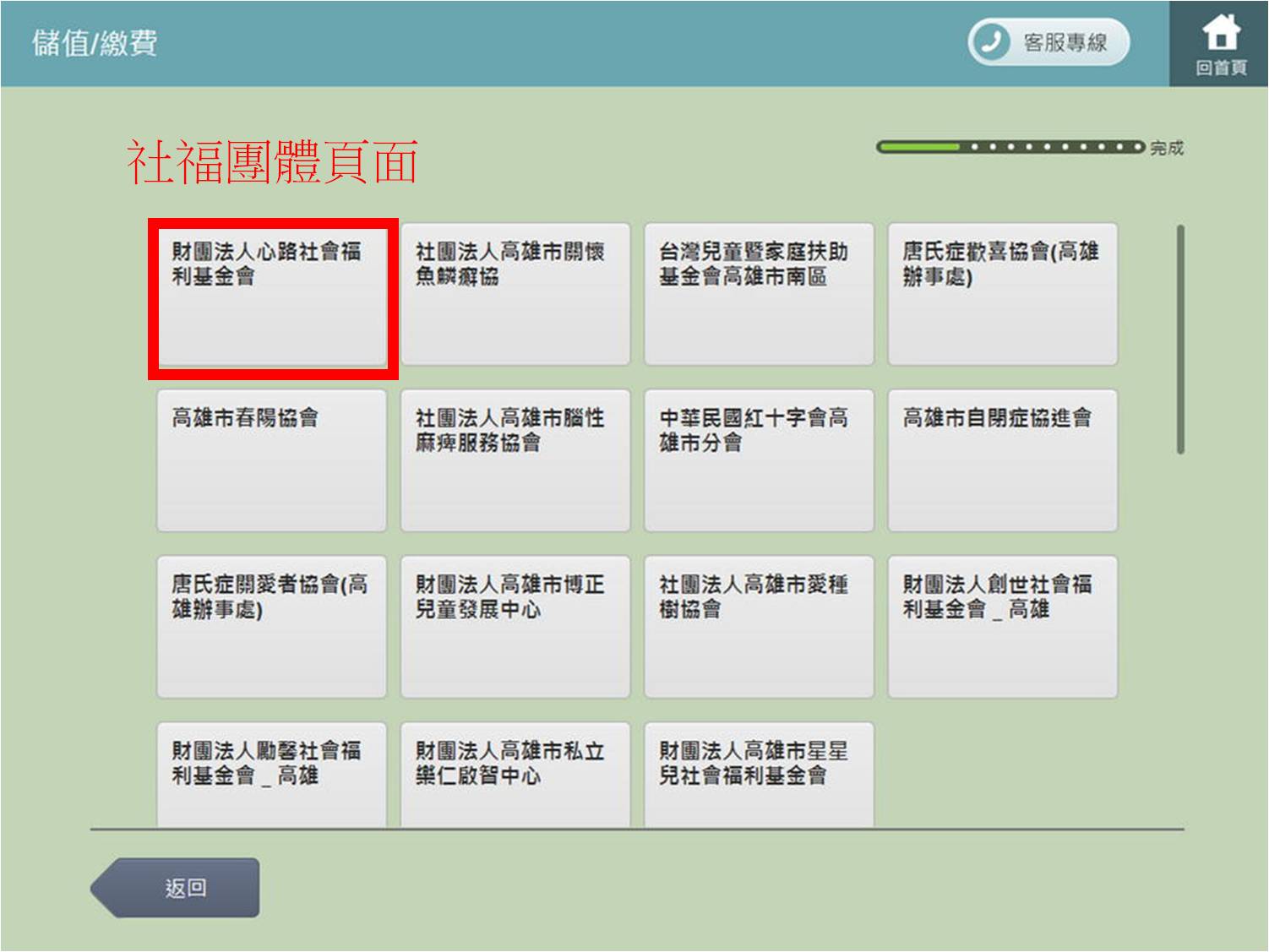The image size is (1269, 952).
Task: Choose 唐氏症歡喜協會(高雄辦事處)
Action: pyautogui.click(x=1003, y=294)
